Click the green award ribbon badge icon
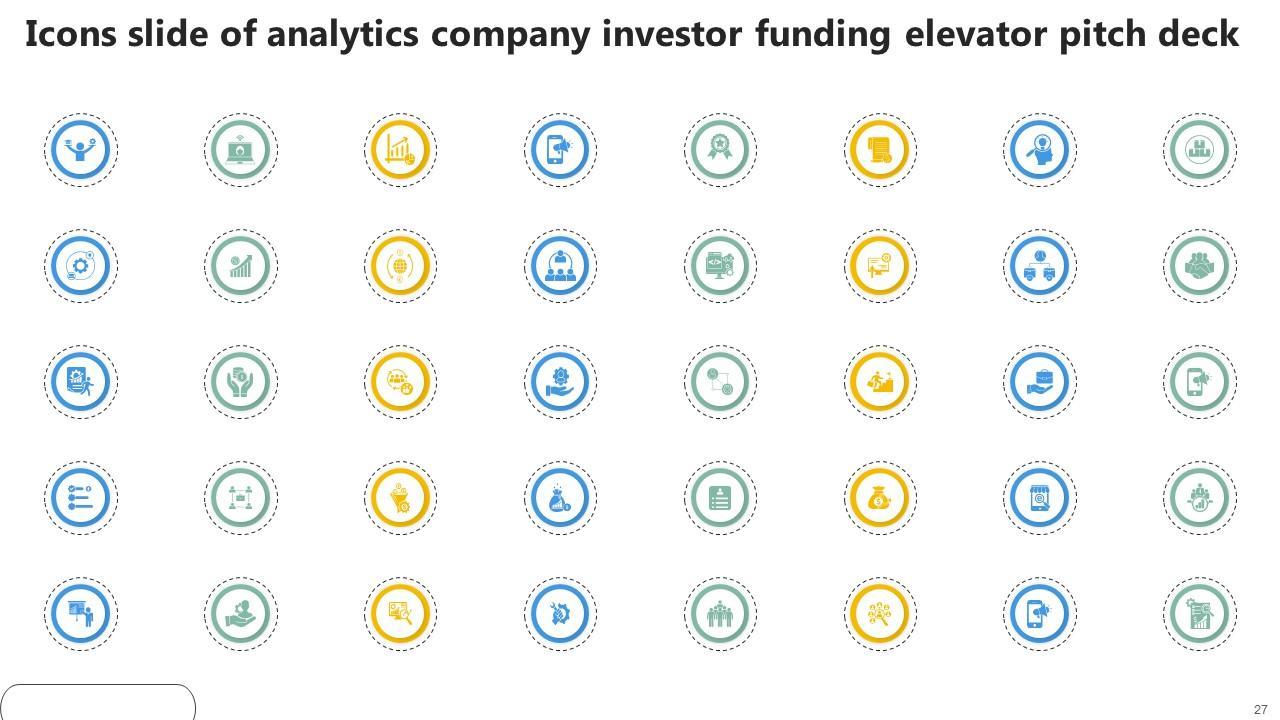The image size is (1280, 720). point(720,149)
